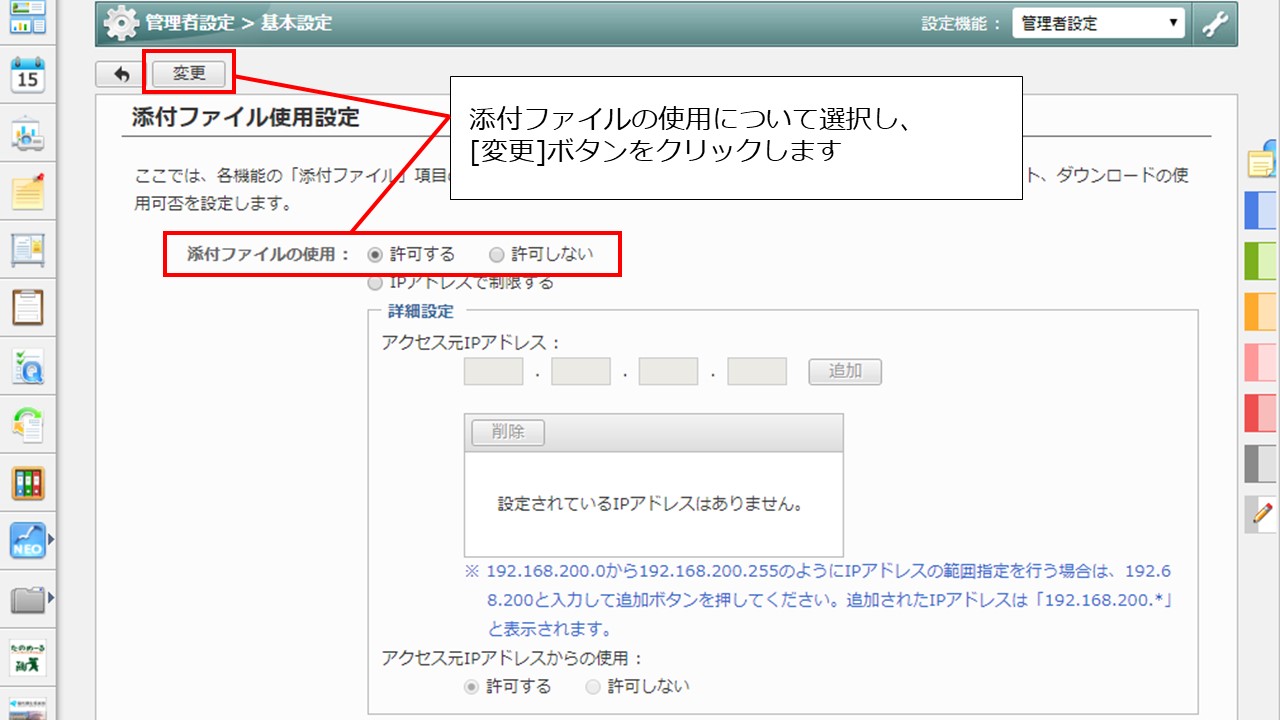Select the IPアドレスで制限する radio option
Image resolution: width=1280 pixels, height=720 pixels.
[x=375, y=283]
